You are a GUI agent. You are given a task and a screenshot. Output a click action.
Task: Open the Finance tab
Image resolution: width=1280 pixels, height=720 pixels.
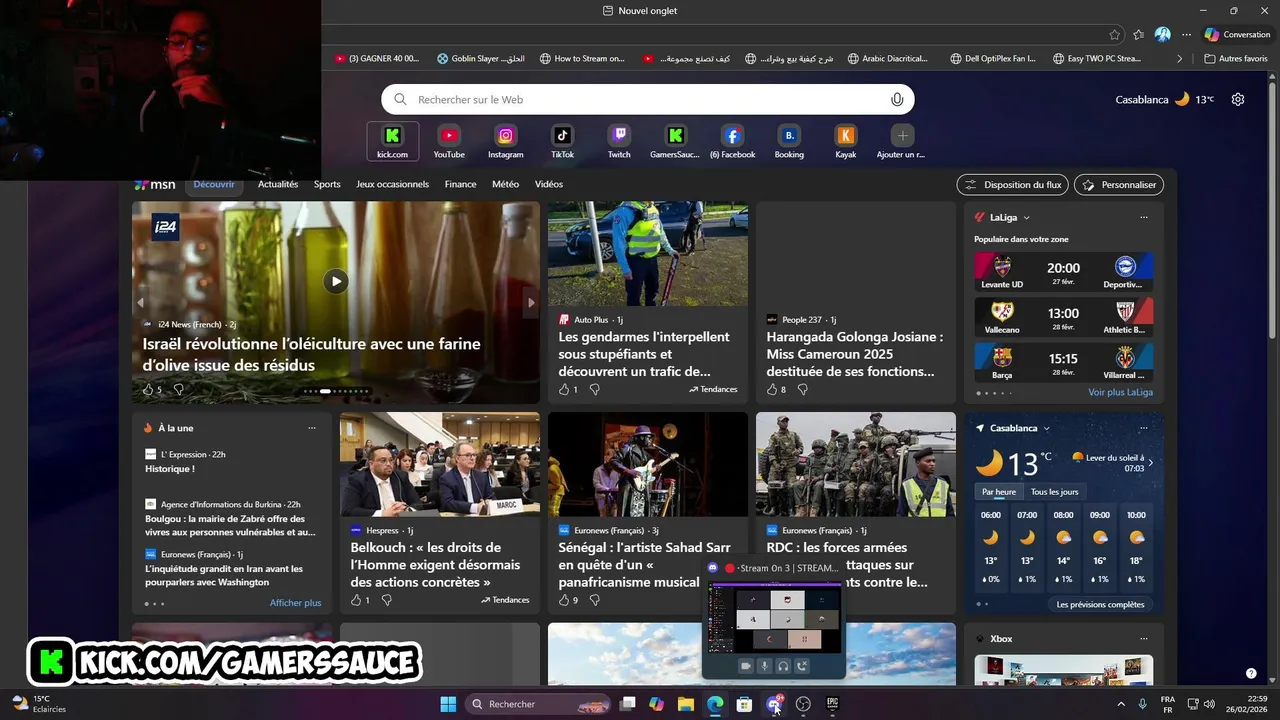pos(460,184)
